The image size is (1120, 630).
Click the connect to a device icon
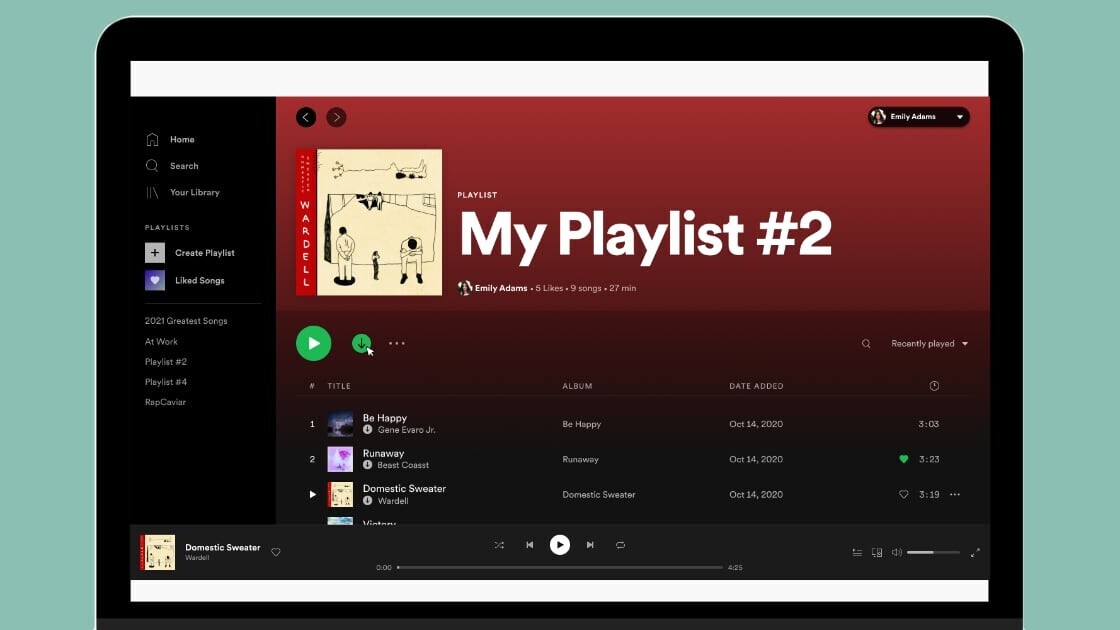(877, 551)
